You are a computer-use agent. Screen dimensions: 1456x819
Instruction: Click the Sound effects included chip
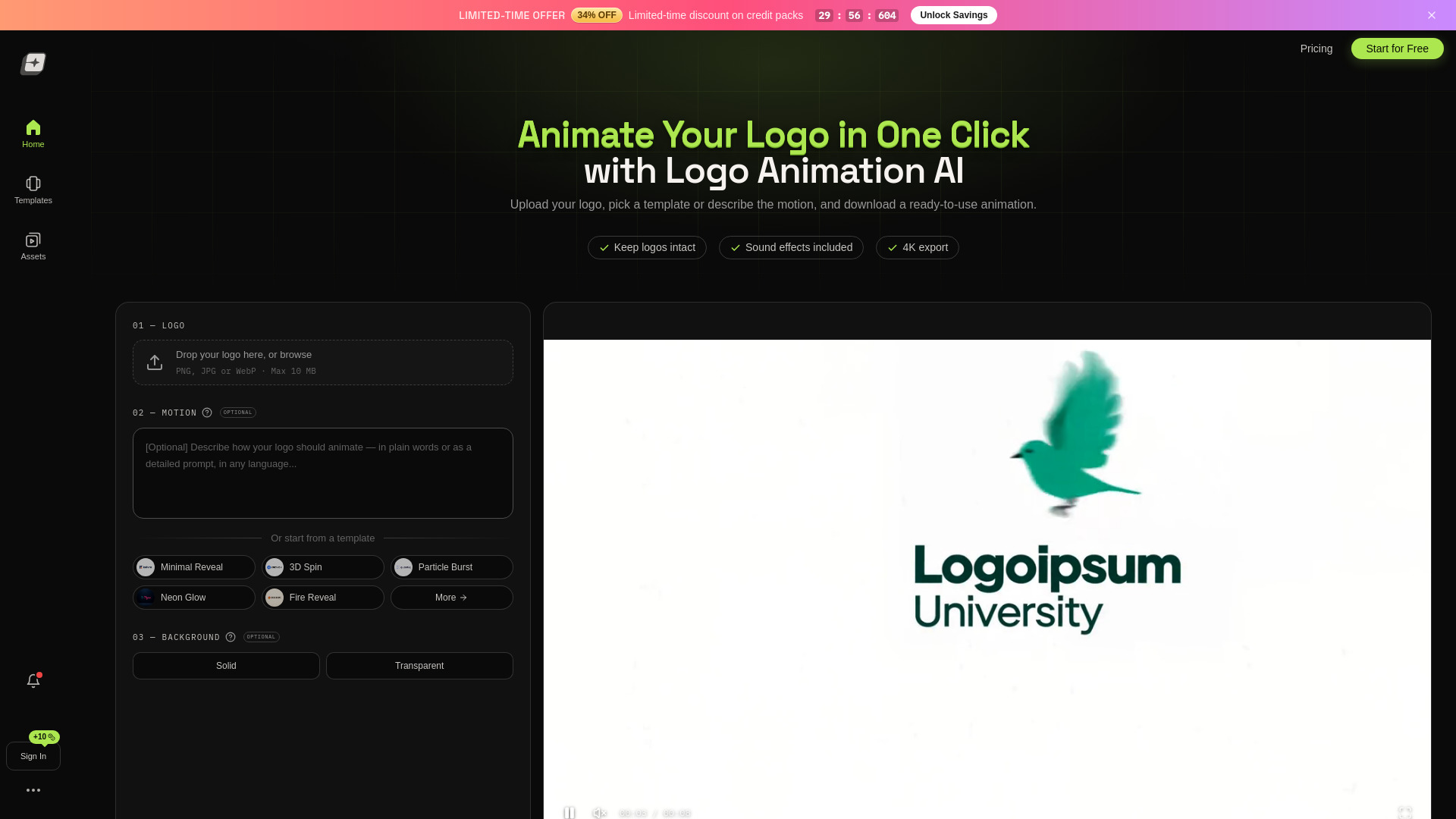[x=791, y=248]
